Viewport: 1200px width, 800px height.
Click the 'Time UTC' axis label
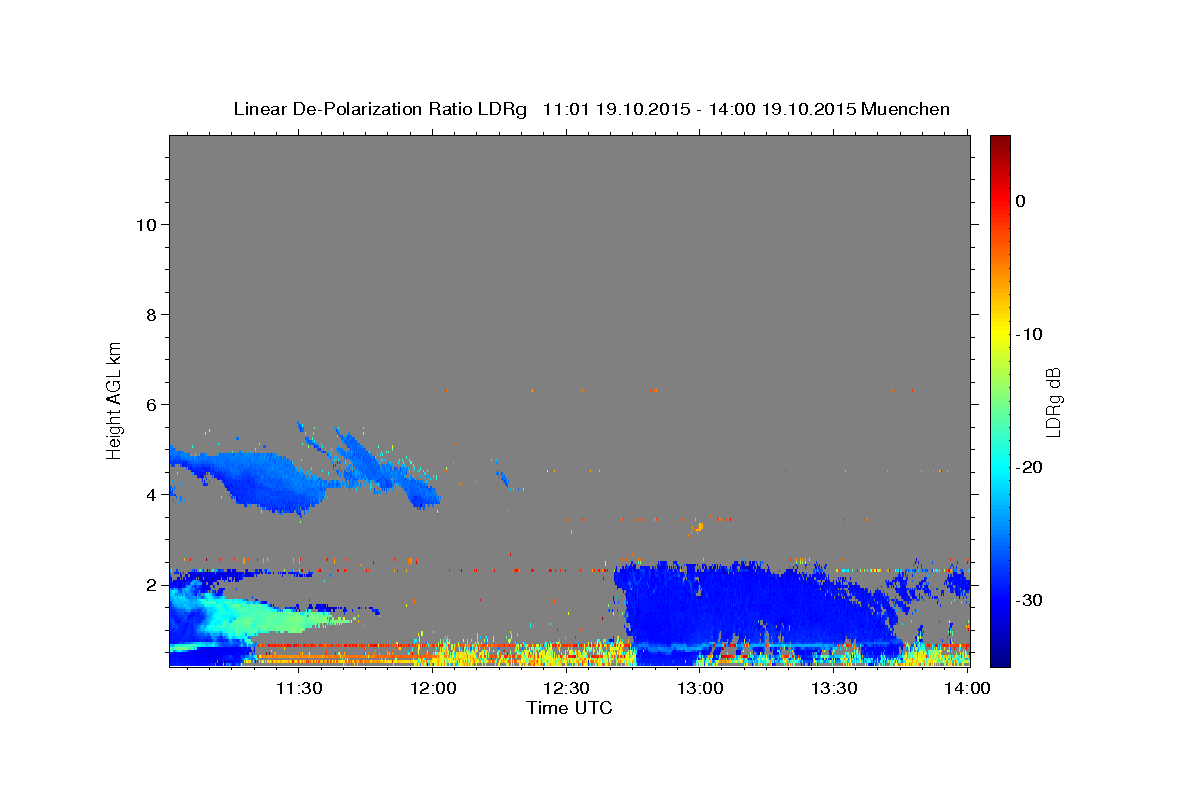point(569,708)
